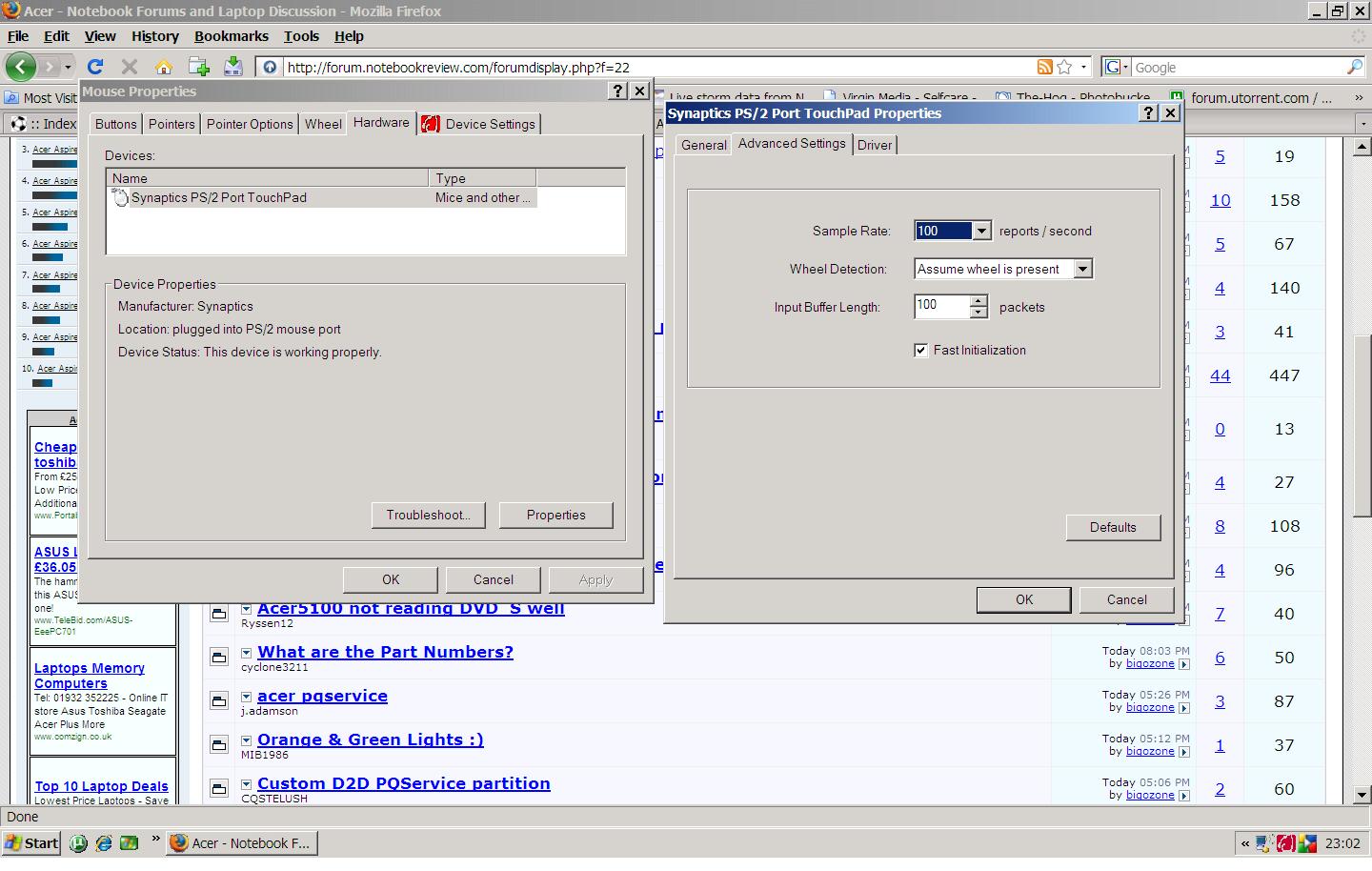Open the Google search engine selector dropdown
The width and height of the screenshot is (1372, 871).
[x=1116, y=67]
